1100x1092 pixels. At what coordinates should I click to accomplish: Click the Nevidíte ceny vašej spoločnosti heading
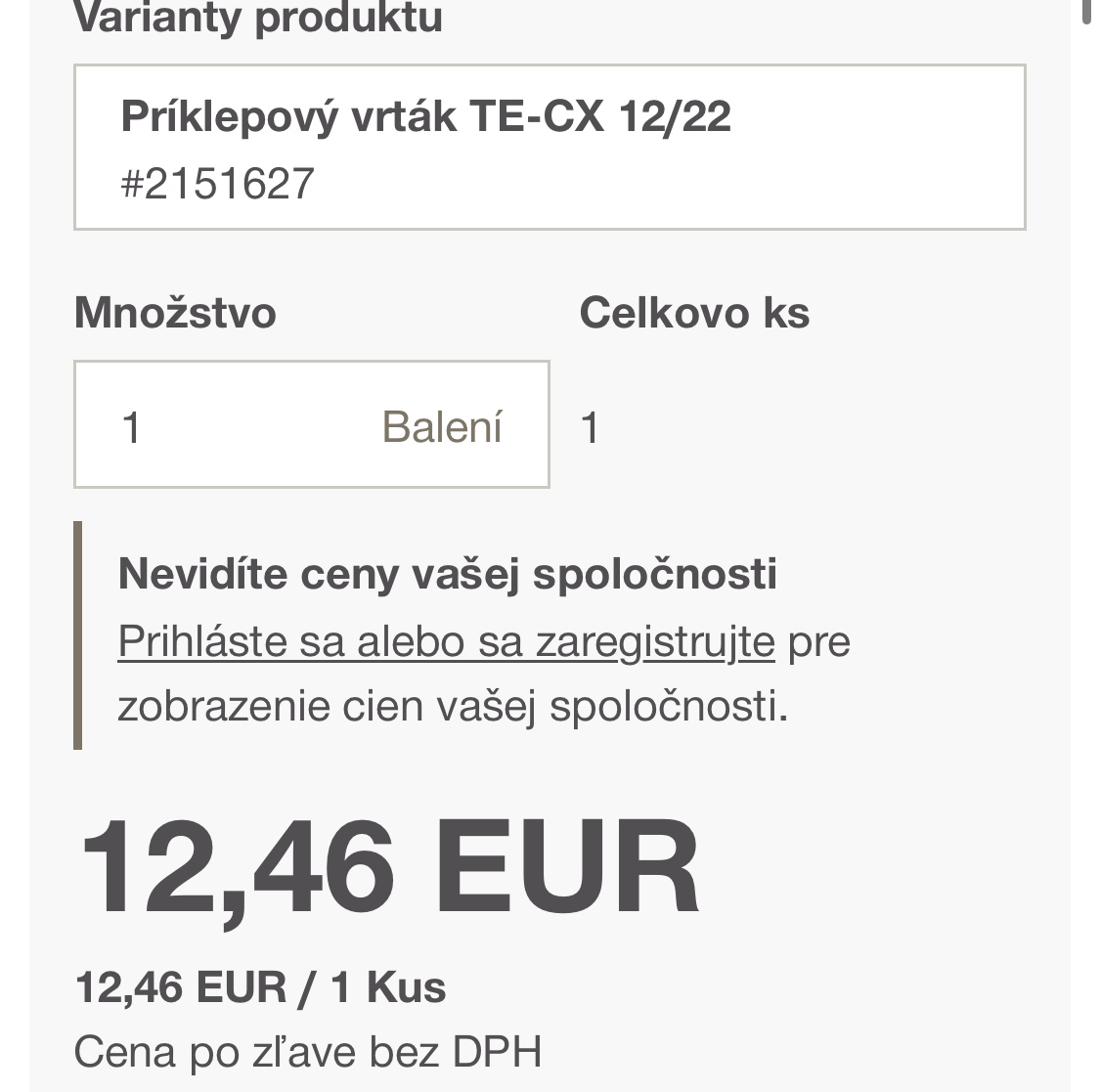447,574
